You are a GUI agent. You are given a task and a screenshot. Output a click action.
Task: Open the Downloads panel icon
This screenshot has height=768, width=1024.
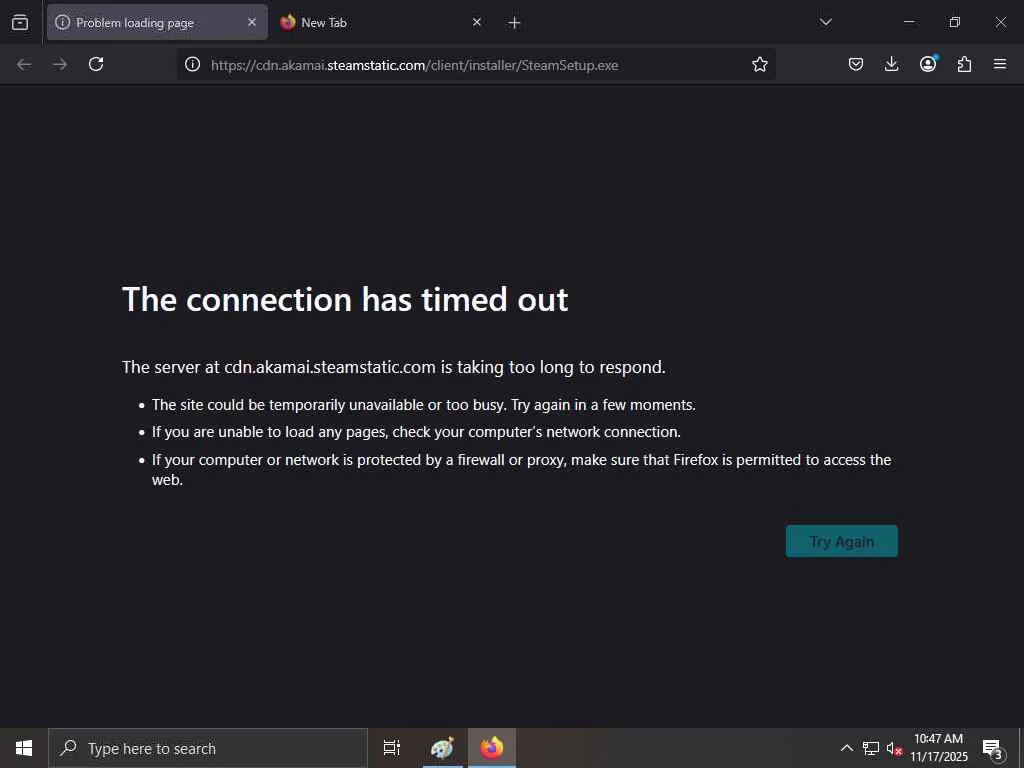tap(891, 64)
